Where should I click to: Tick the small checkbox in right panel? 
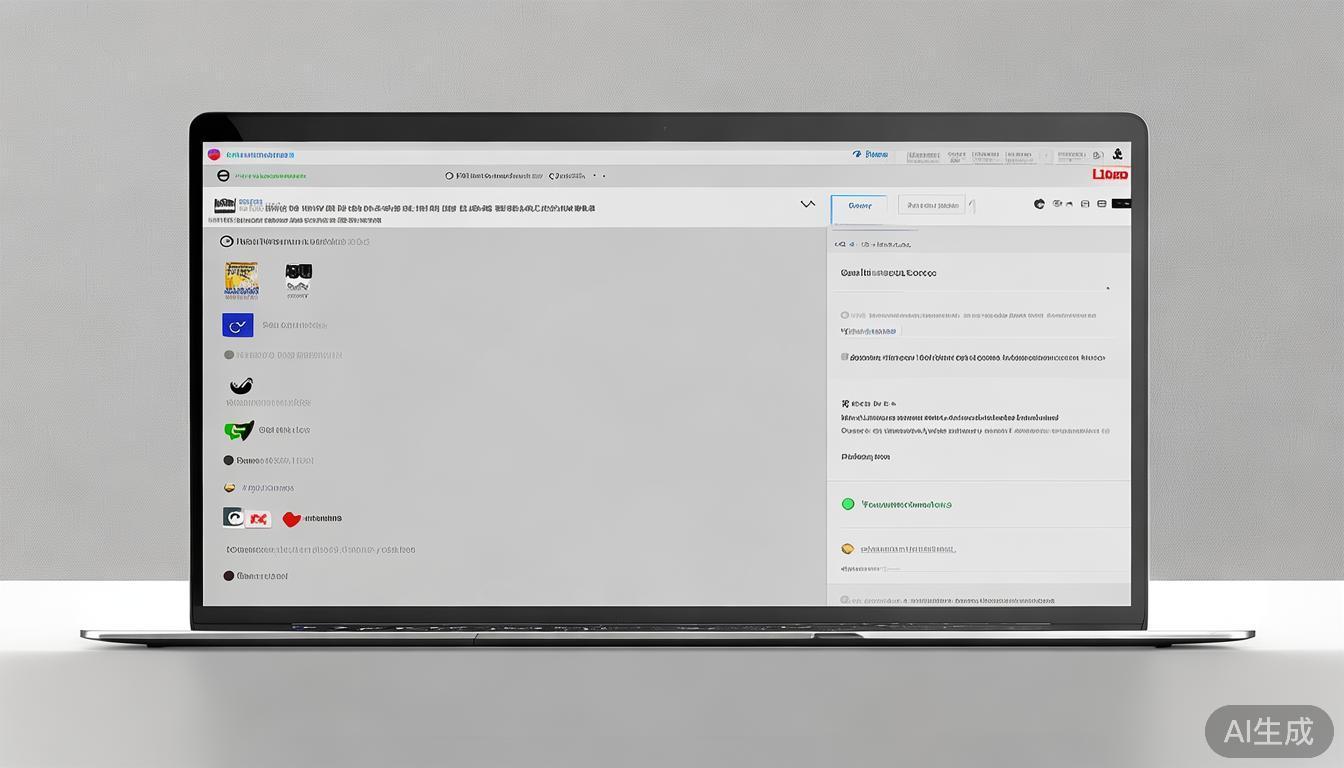(x=845, y=357)
